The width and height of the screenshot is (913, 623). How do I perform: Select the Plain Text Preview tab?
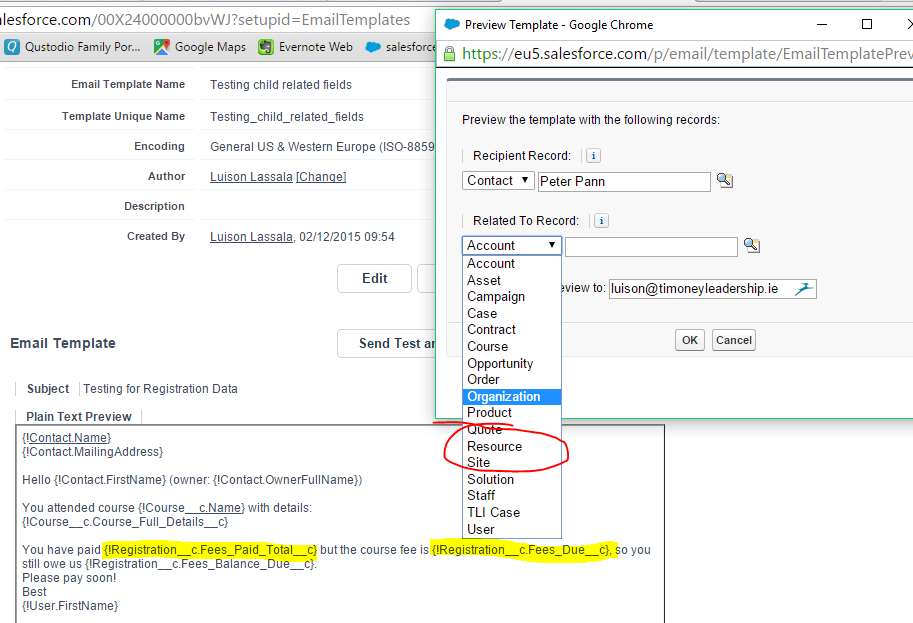pos(79,417)
